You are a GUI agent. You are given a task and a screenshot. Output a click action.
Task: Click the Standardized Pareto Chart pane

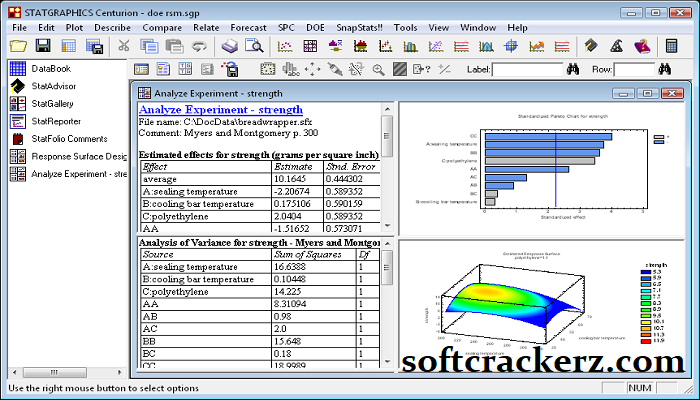tap(541, 168)
